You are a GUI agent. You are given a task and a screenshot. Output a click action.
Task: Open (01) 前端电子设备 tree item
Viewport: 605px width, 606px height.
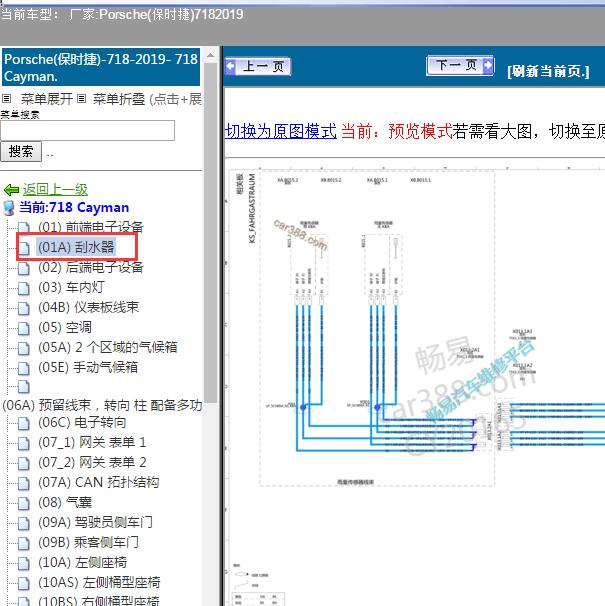coord(91,227)
